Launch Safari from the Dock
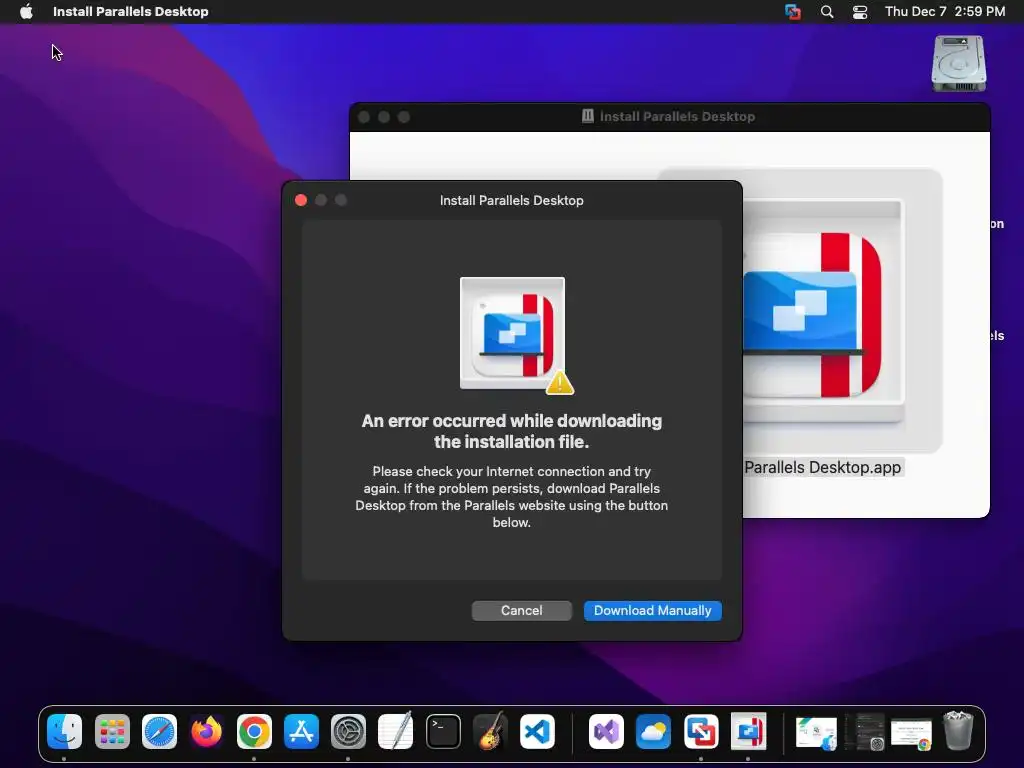 click(159, 731)
